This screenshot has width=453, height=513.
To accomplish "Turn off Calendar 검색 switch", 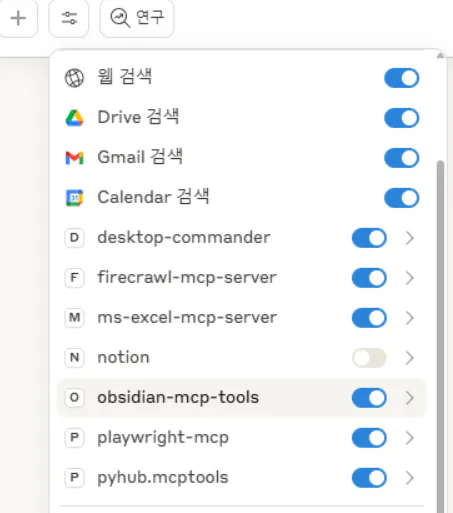I will click(x=401, y=198).
